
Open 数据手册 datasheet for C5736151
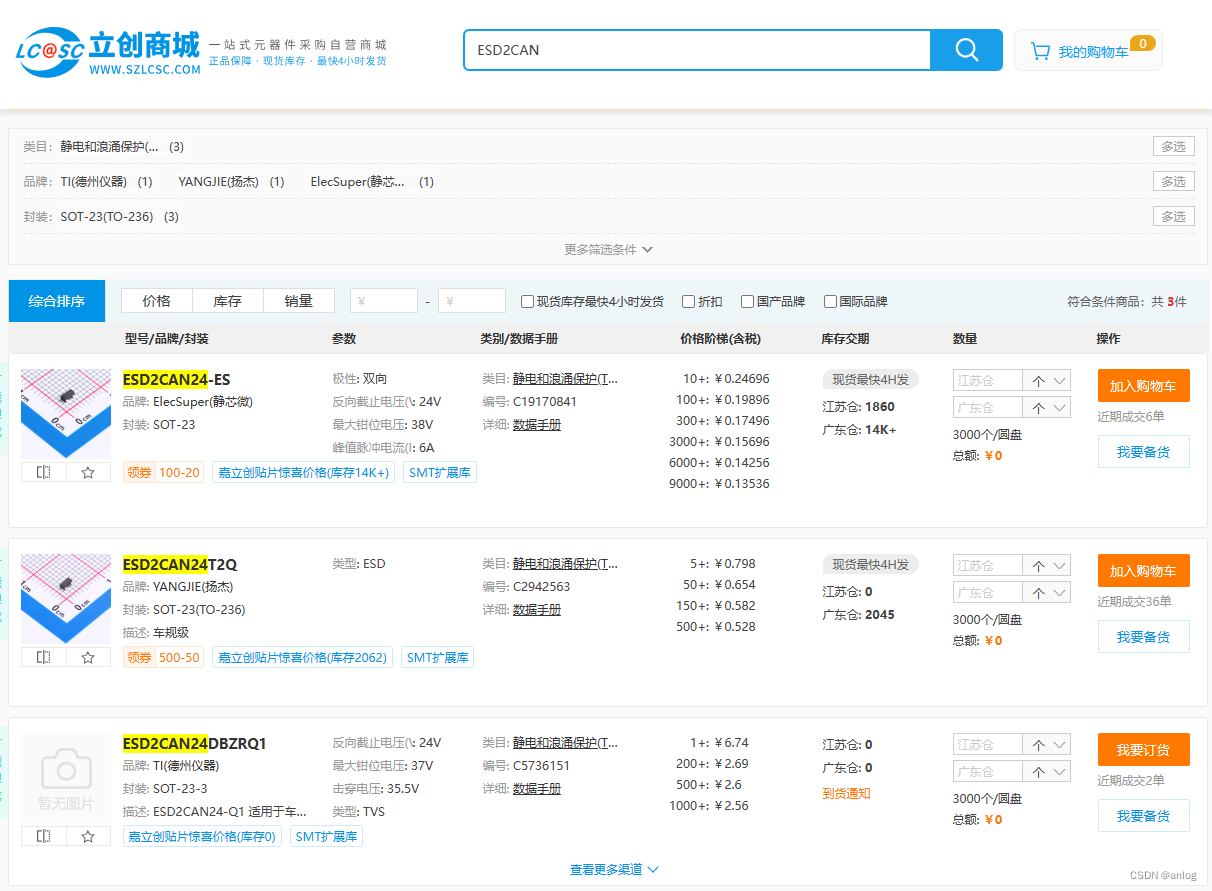tap(537, 789)
